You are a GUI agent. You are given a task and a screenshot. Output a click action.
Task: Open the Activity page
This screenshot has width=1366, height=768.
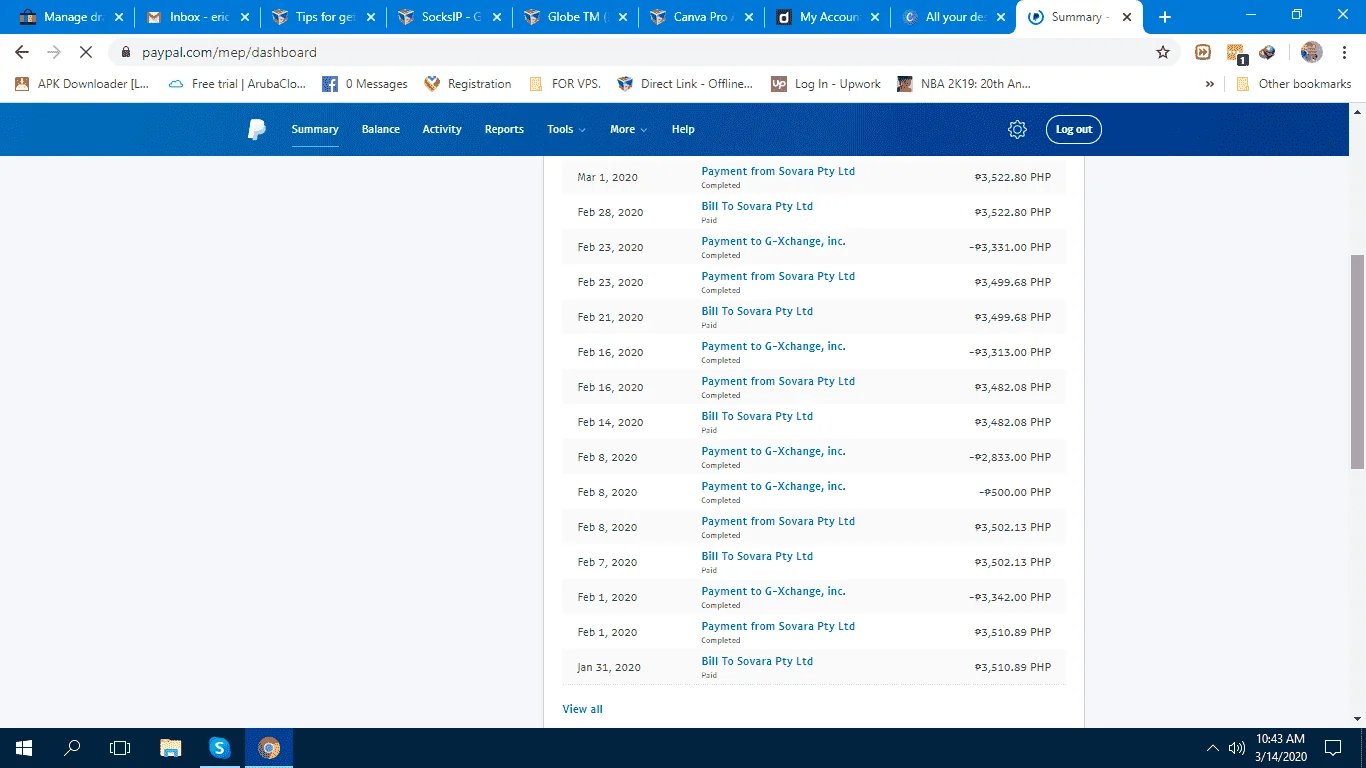pyautogui.click(x=442, y=129)
